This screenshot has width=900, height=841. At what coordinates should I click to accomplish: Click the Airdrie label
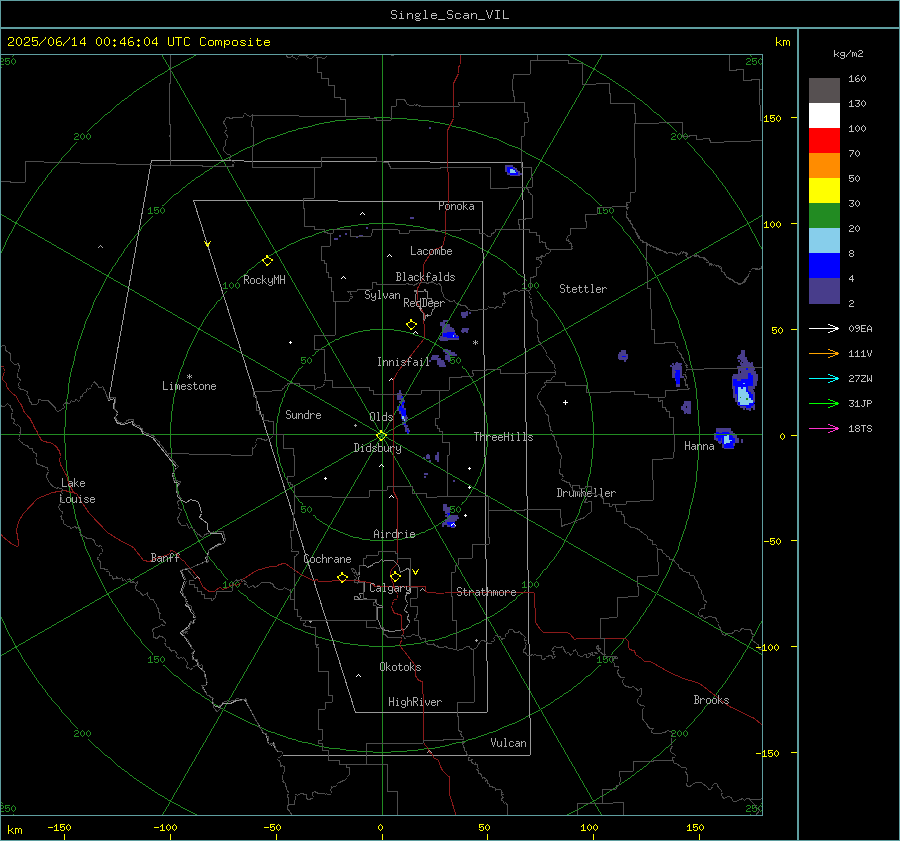click(394, 534)
